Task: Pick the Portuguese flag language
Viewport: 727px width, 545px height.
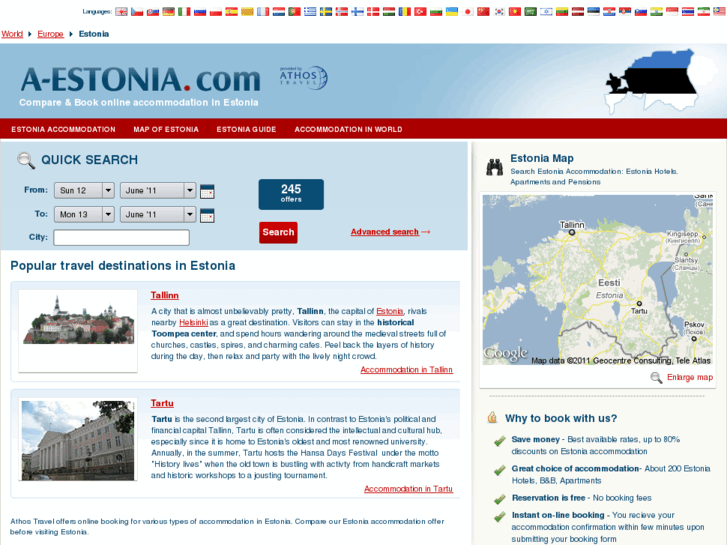Action: [x=295, y=12]
